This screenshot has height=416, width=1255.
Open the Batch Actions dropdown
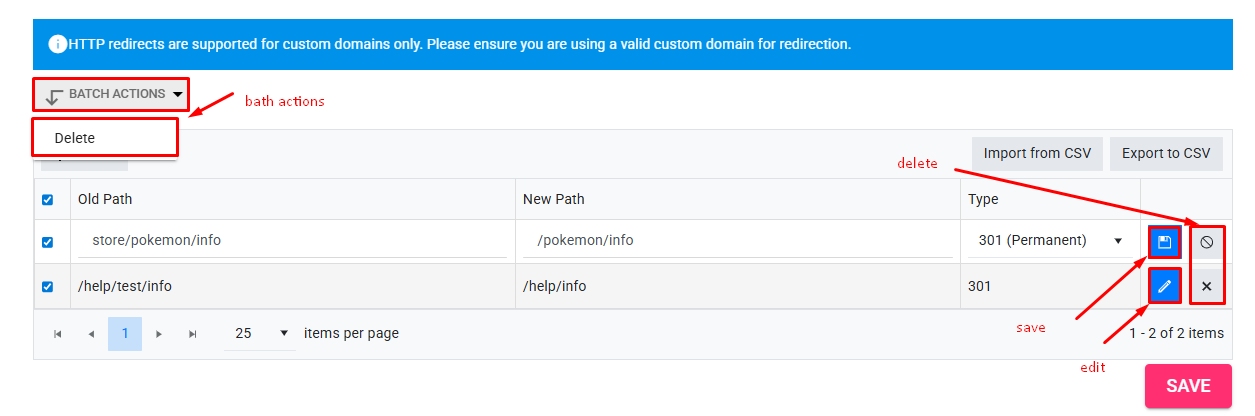[111, 94]
